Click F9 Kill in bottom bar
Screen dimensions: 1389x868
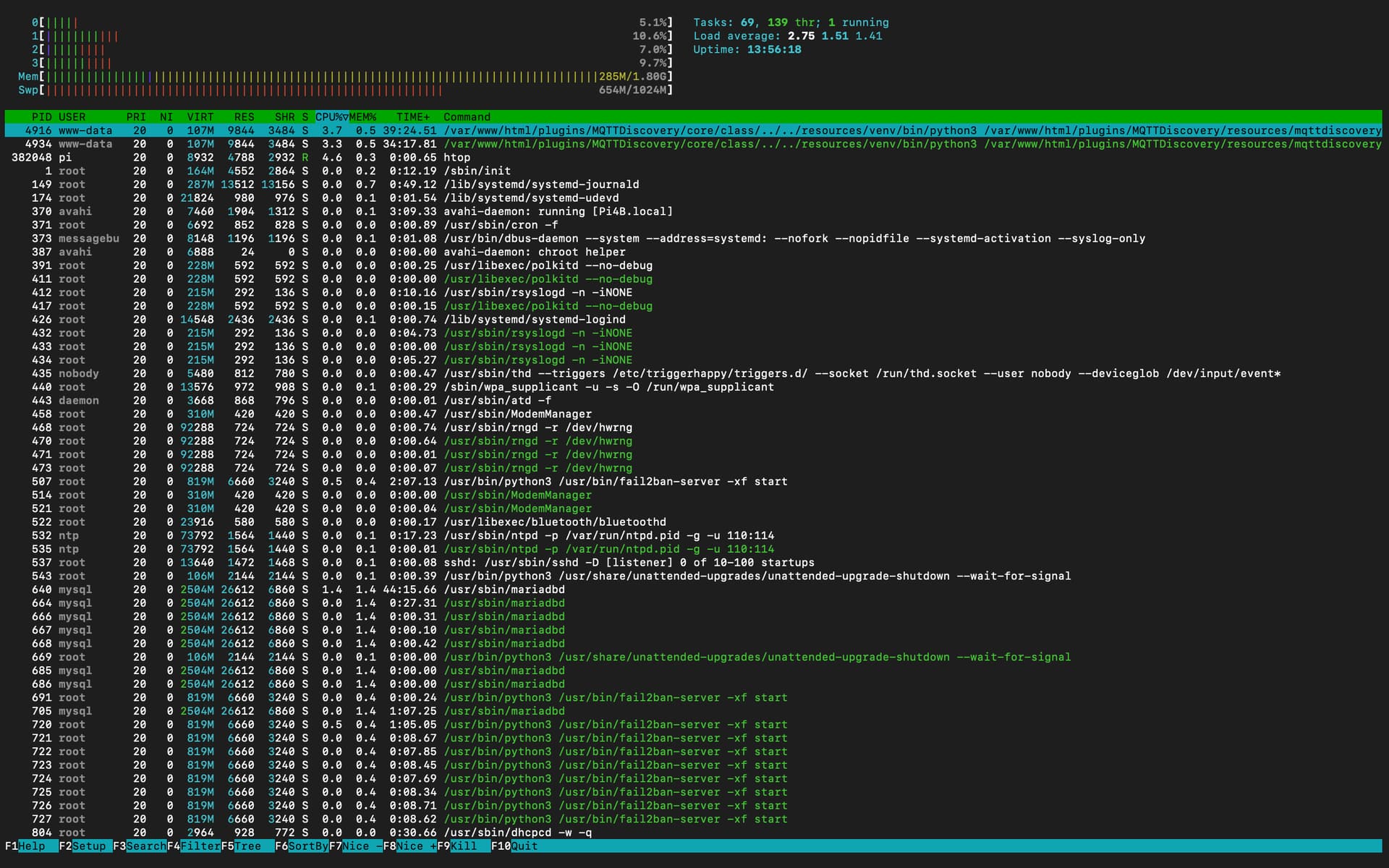tap(463, 846)
